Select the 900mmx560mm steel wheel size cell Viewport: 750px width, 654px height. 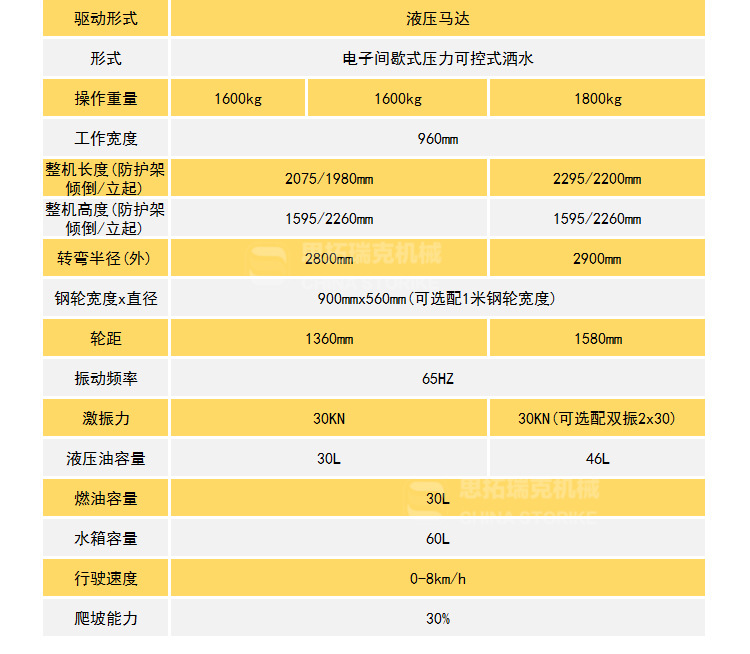click(x=437, y=299)
